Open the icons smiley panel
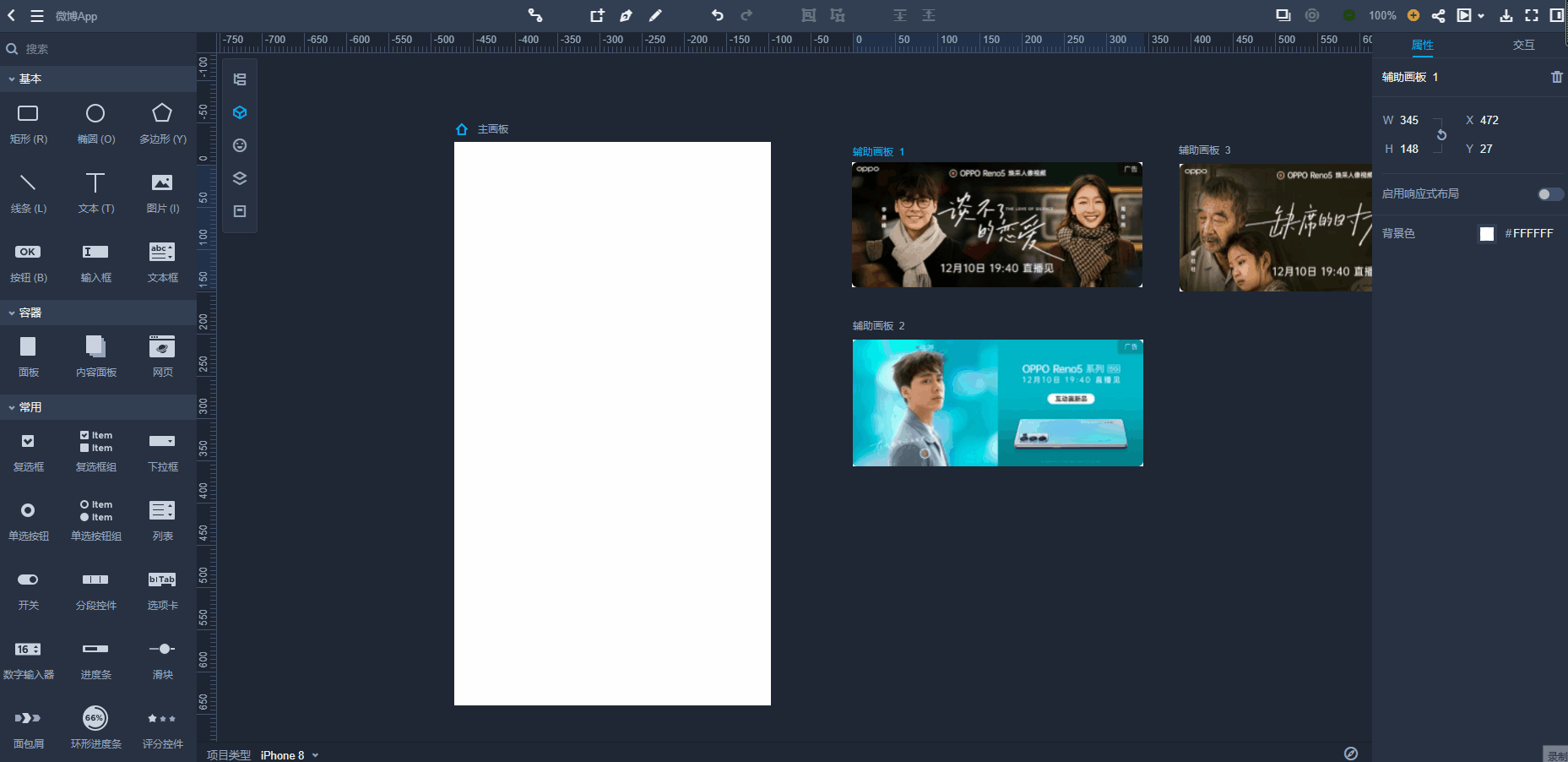This screenshot has height=762, width=1568. 240,145
